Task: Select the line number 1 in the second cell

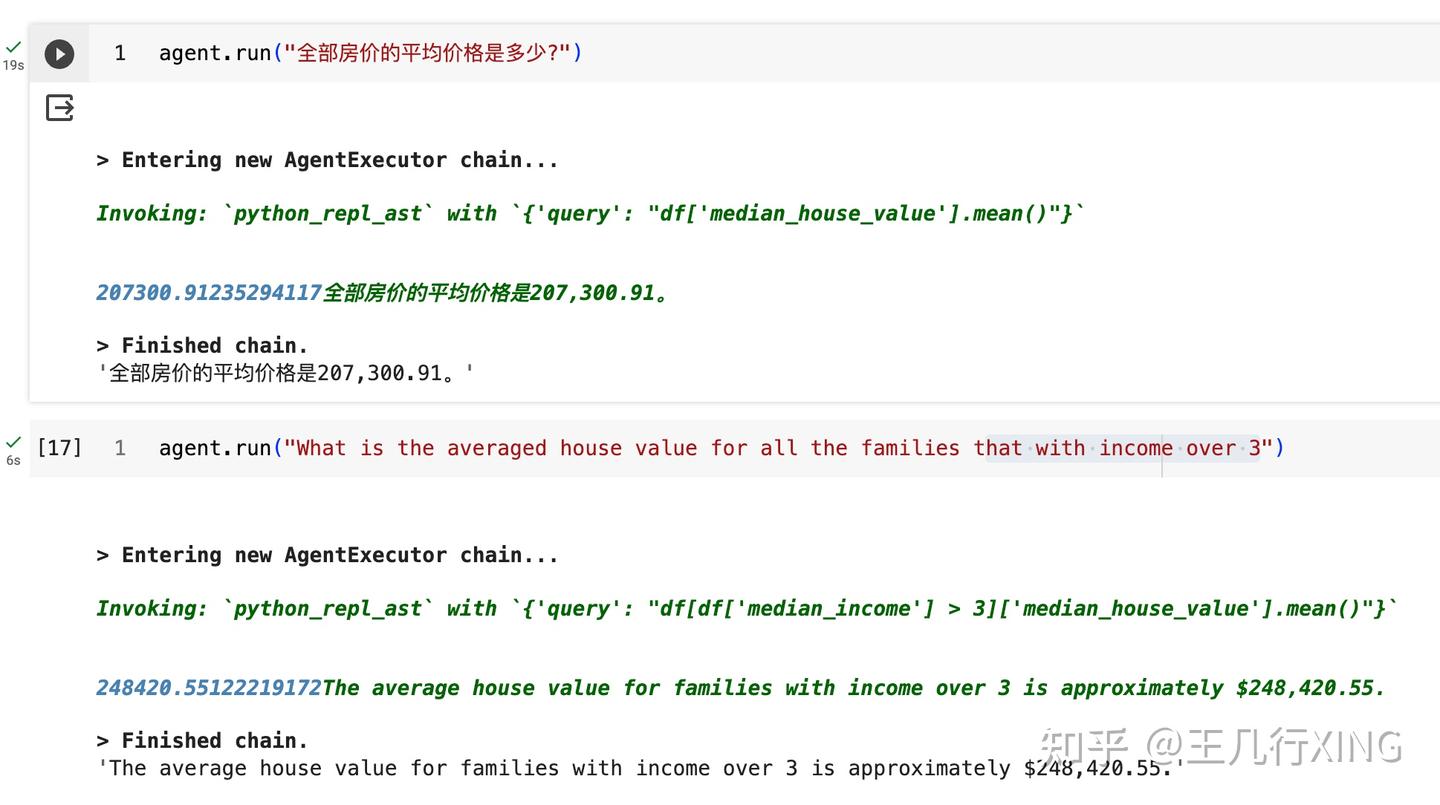Action: (120, 448)
